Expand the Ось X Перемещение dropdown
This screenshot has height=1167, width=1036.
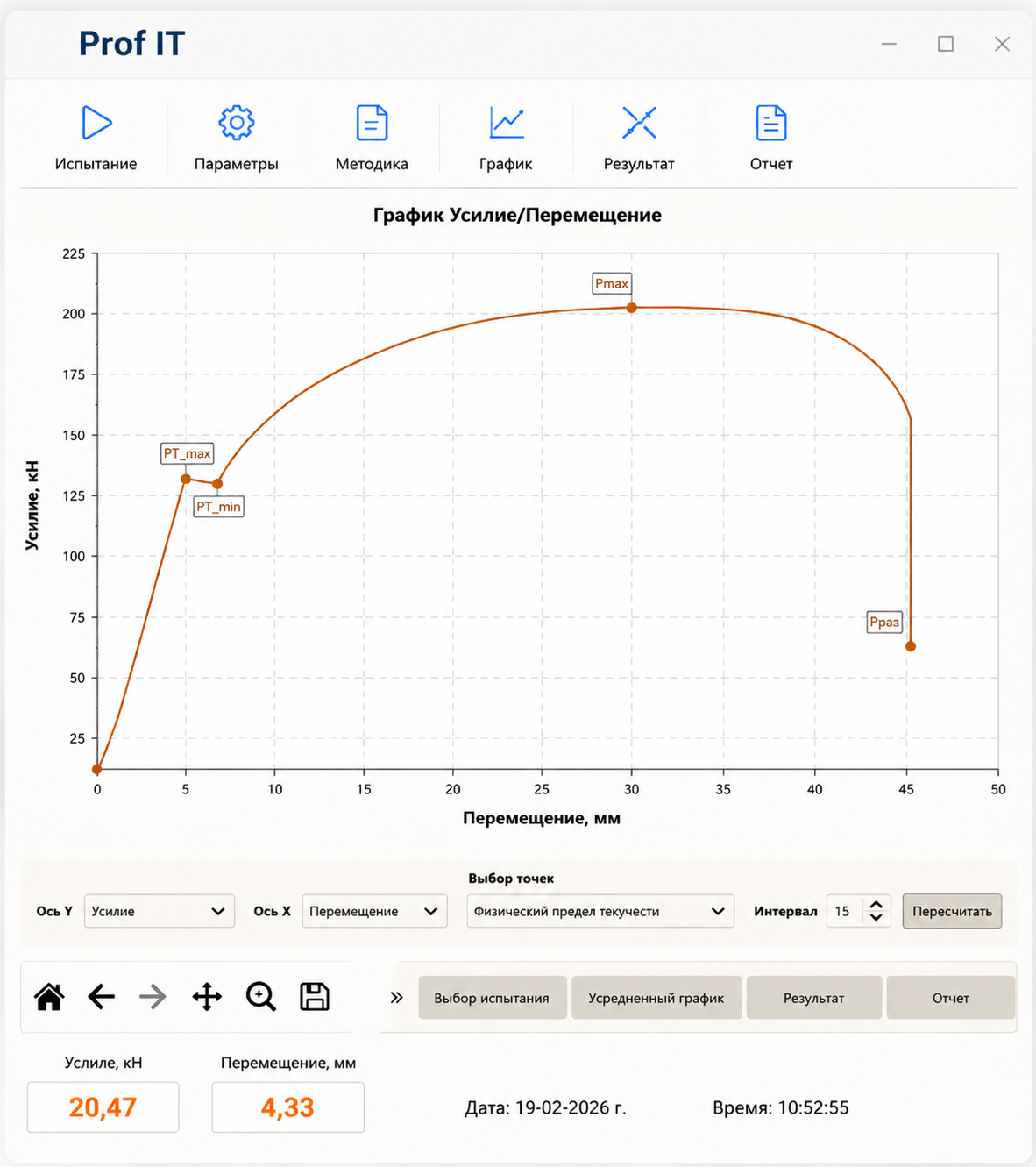pyautogui.click(x=374, y=911)
